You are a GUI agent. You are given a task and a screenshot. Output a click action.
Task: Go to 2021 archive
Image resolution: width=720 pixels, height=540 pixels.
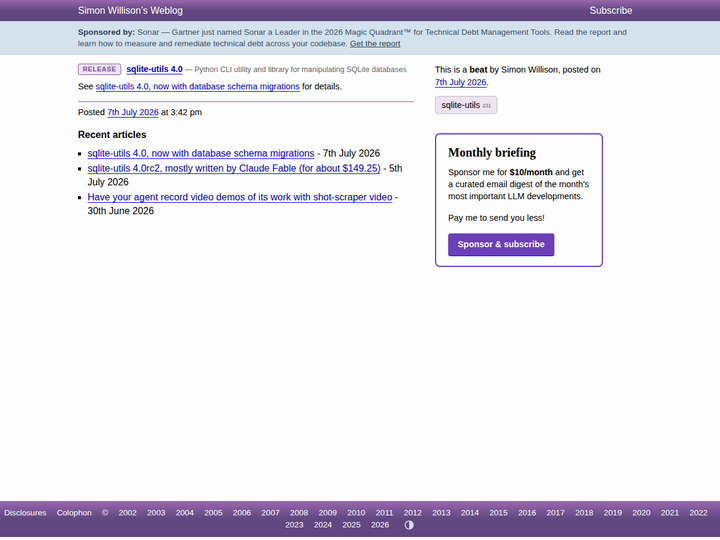[669, 513]
